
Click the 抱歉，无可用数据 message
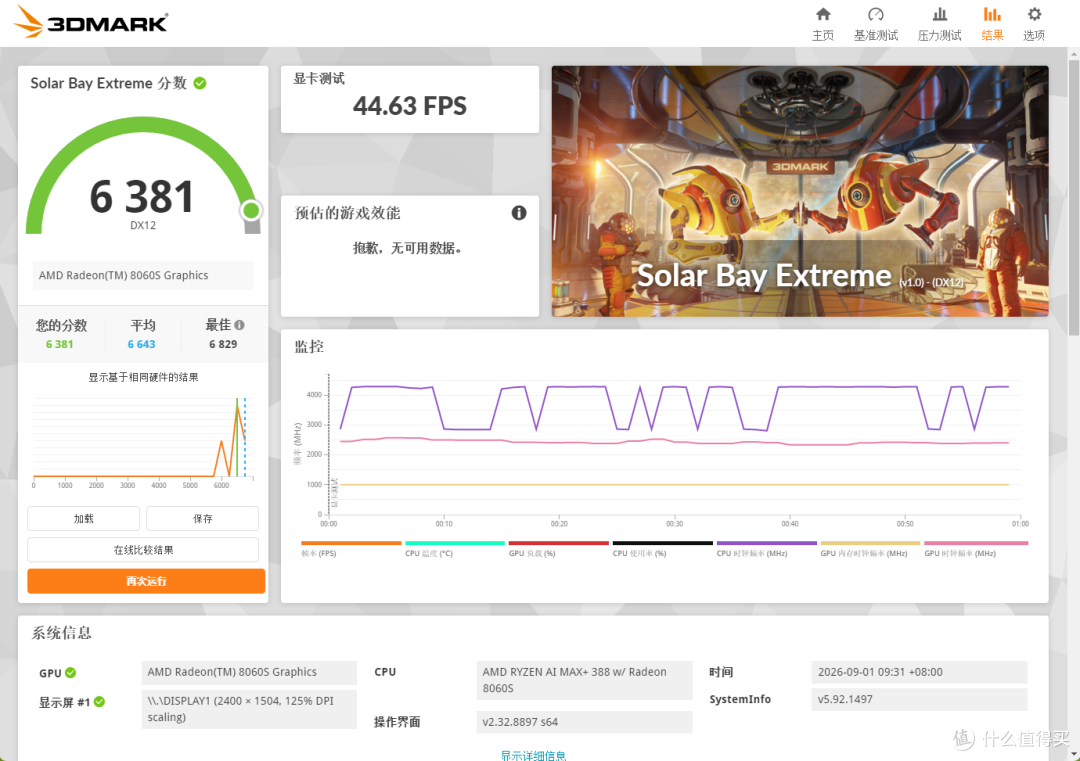pos(408,249)
